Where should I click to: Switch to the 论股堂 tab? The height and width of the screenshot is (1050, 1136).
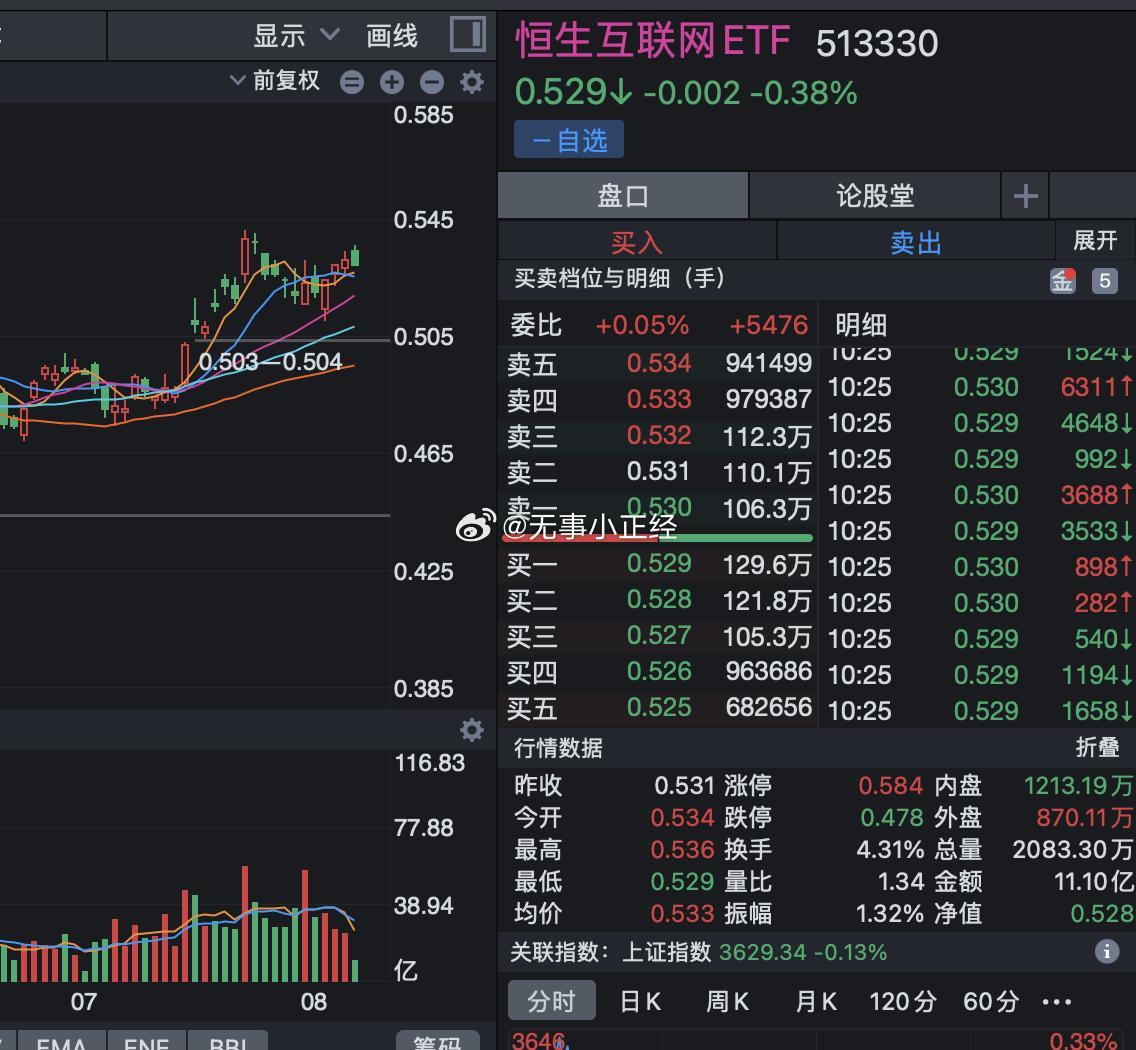coord(874,196)
